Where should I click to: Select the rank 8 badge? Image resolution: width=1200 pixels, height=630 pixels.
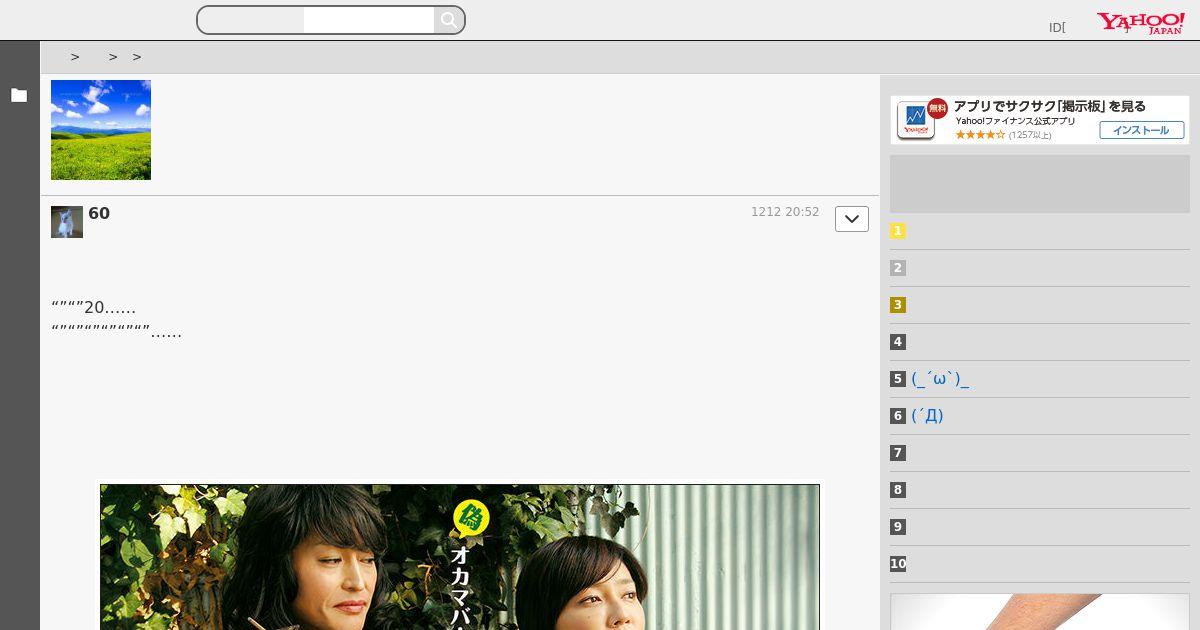898,490
